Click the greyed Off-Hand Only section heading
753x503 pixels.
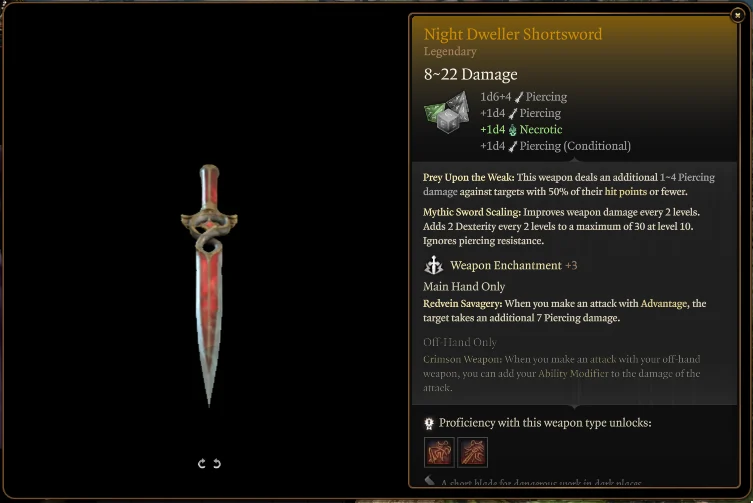pos(460,342)
